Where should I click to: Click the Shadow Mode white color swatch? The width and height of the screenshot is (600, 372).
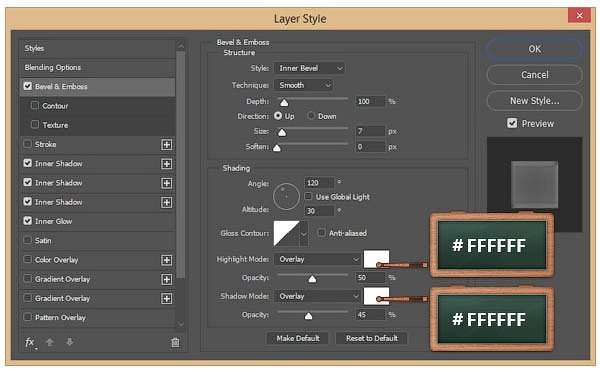click(376, 296)
